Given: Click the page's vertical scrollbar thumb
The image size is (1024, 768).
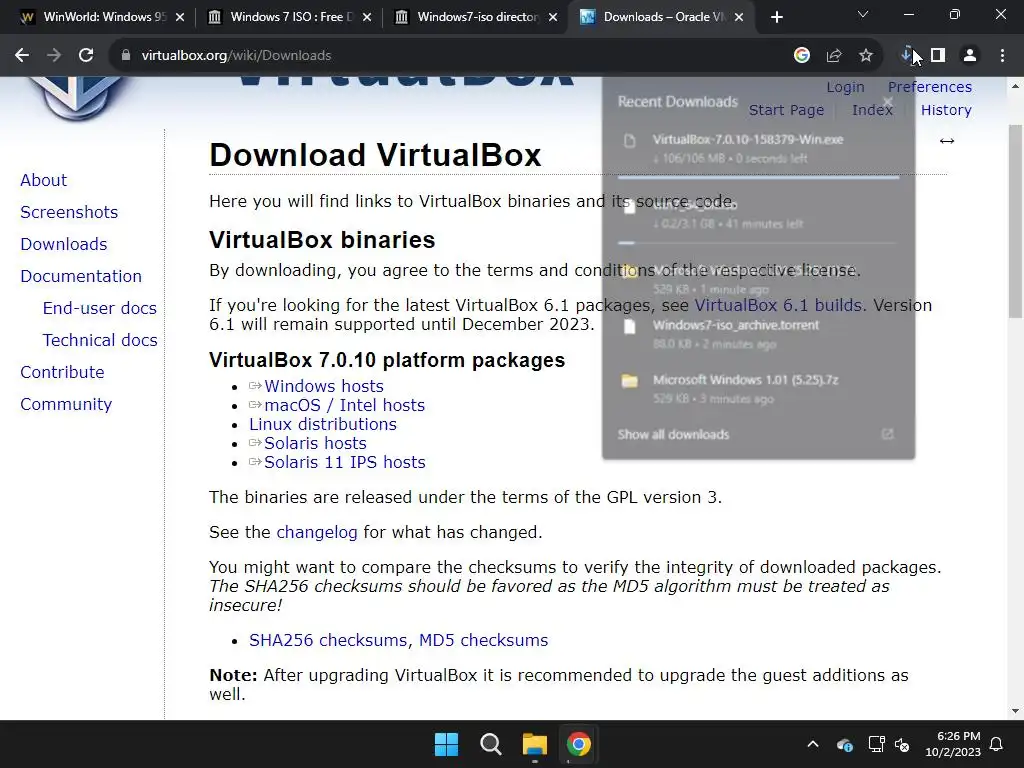Looking at the screenshot, I should pyautogui.click(x=1015, y=222).
